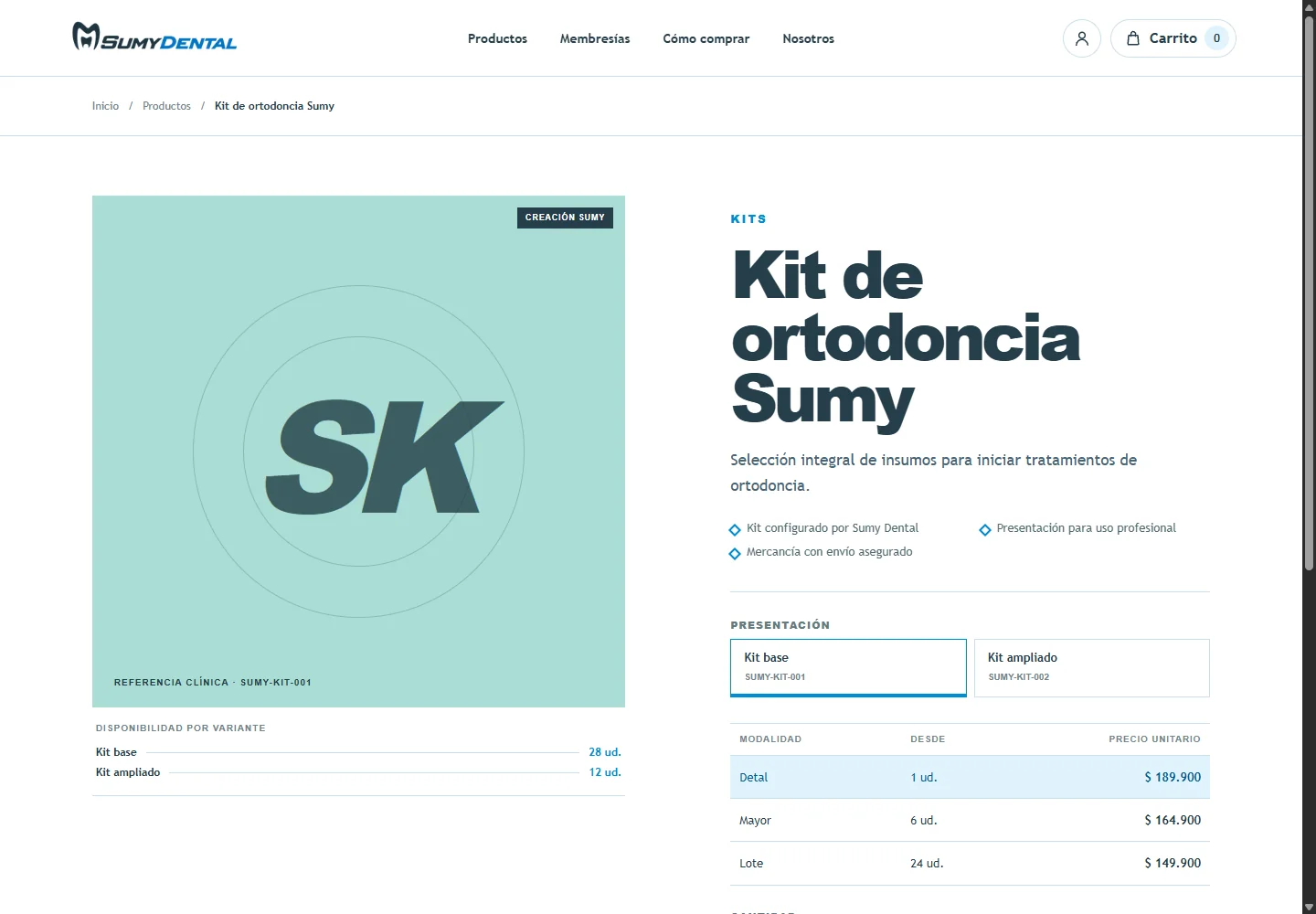
Task: Open the Sumy Dental logo home link
Action: pos(154,37)
